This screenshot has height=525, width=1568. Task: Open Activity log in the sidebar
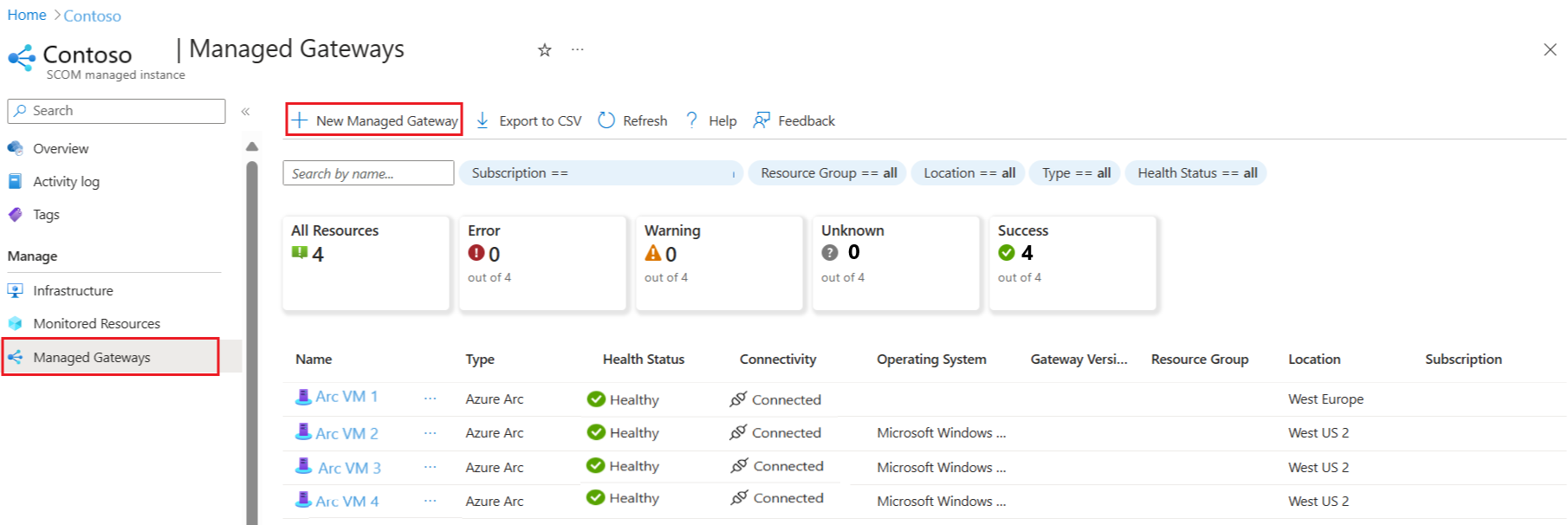66,181
